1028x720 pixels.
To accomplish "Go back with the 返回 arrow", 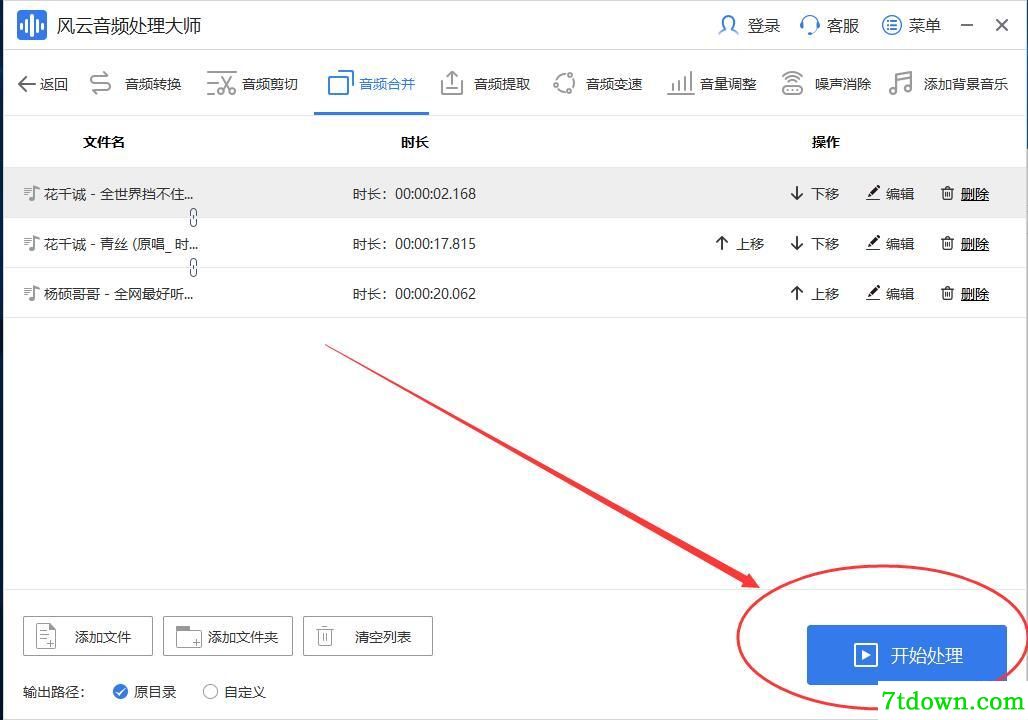I will [x=43, y=84].
